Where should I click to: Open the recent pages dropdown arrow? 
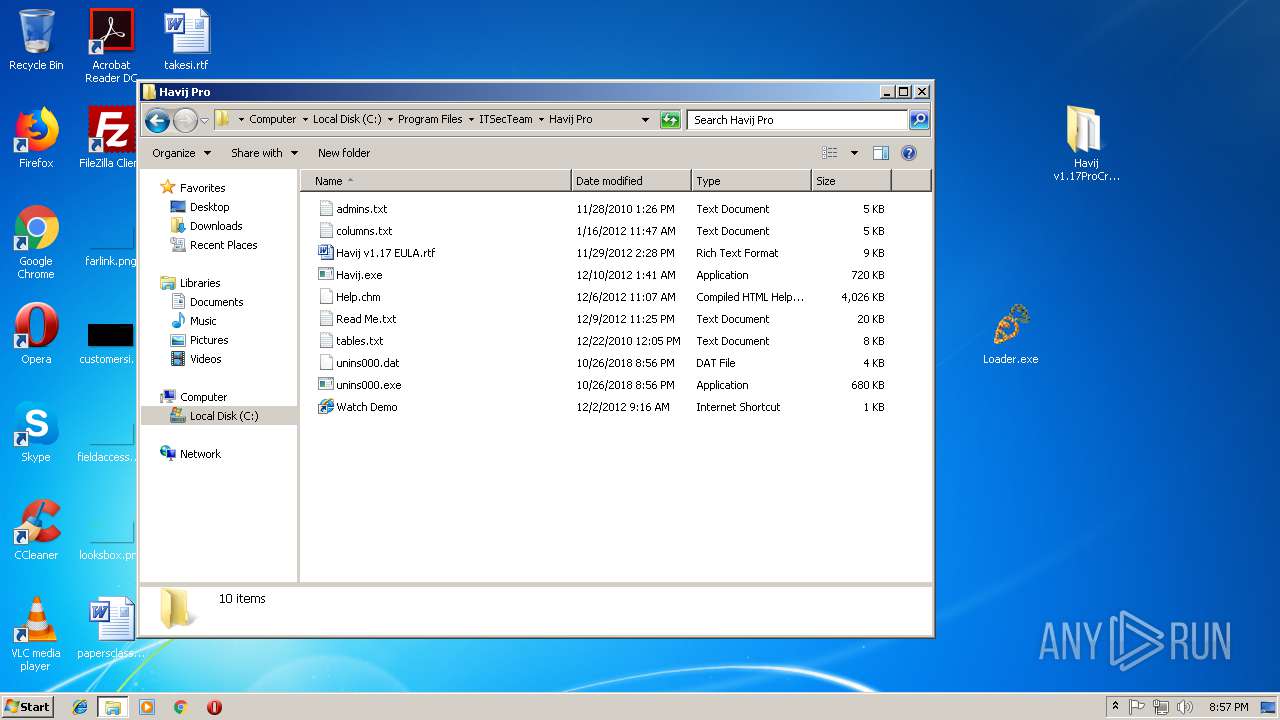coord(205,120)
